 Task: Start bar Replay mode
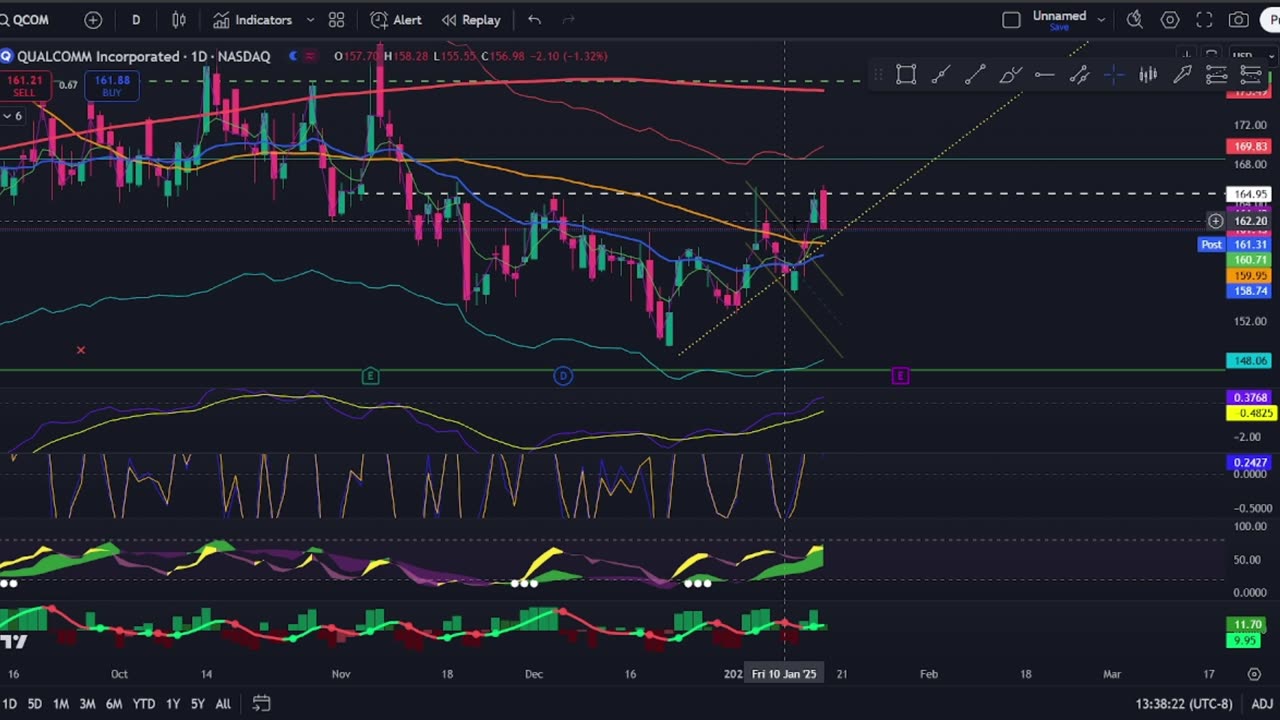tap(470, 20)
